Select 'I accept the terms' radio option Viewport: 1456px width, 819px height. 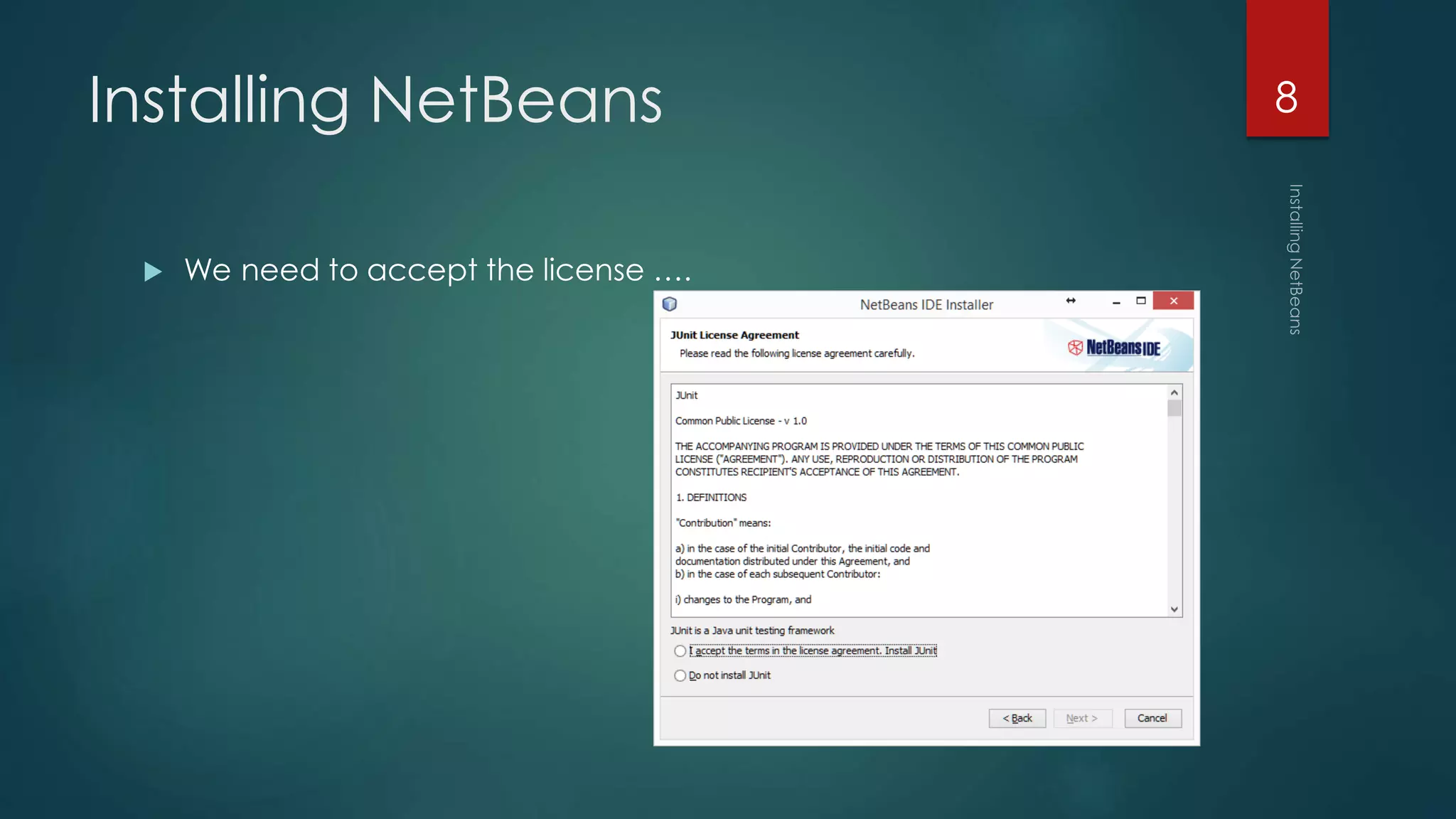tap(680, 651)
